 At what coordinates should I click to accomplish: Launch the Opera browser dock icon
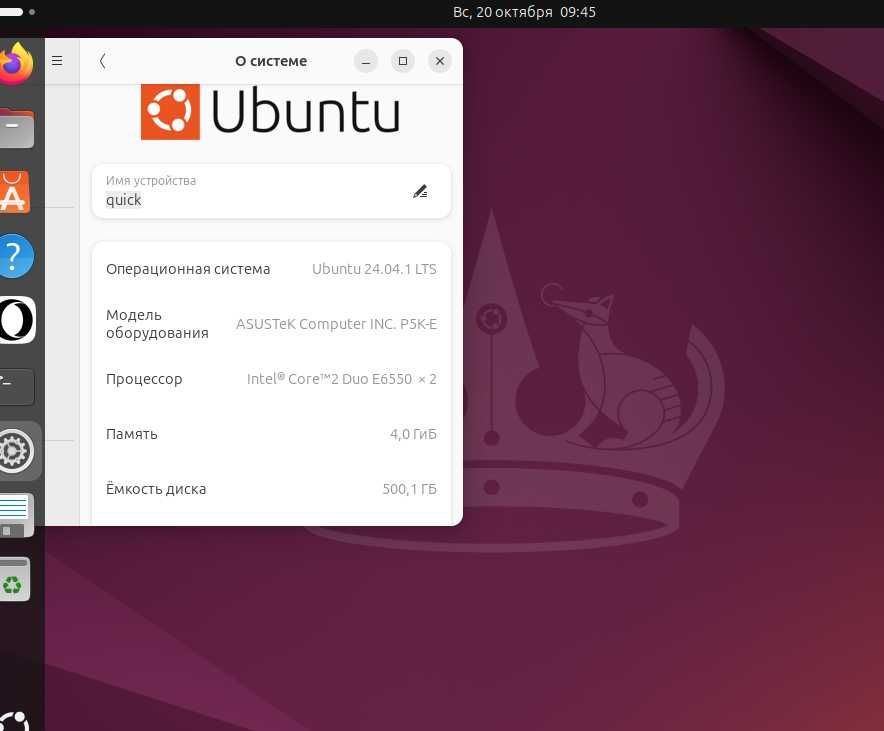(17, 320)
